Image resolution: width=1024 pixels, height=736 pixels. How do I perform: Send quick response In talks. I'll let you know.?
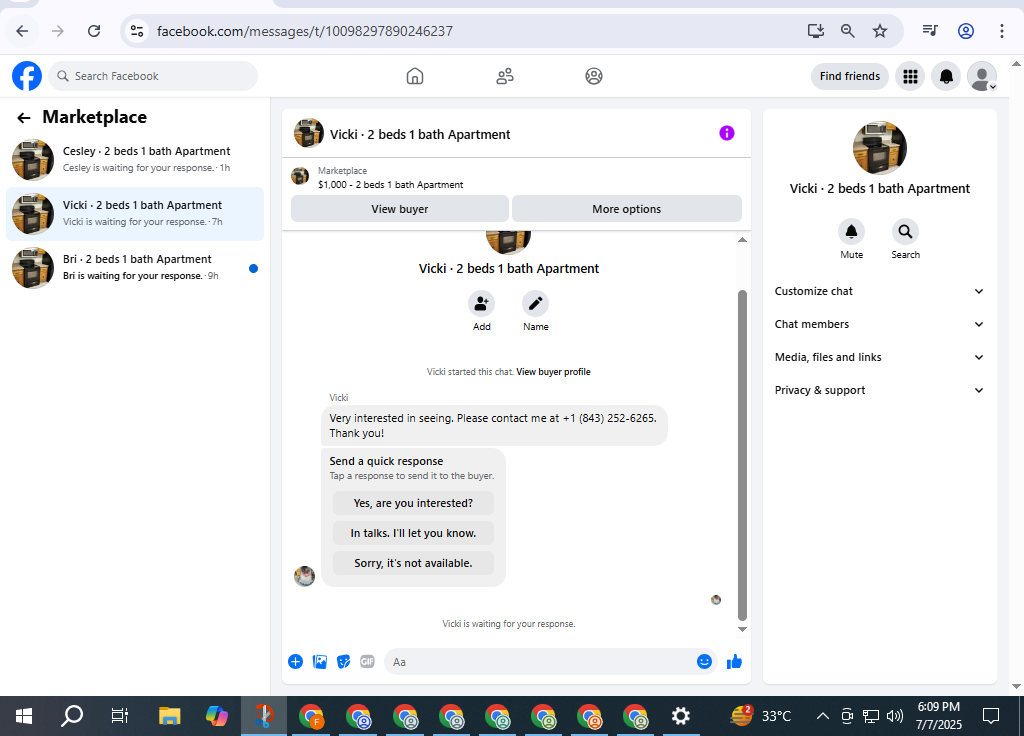click(x=413, y=534)
